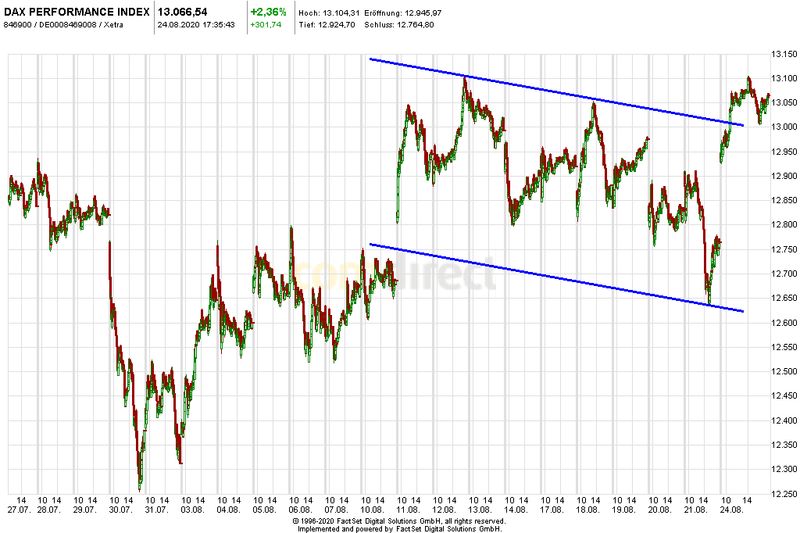Click the 06.08. date label

click(300, 510)
